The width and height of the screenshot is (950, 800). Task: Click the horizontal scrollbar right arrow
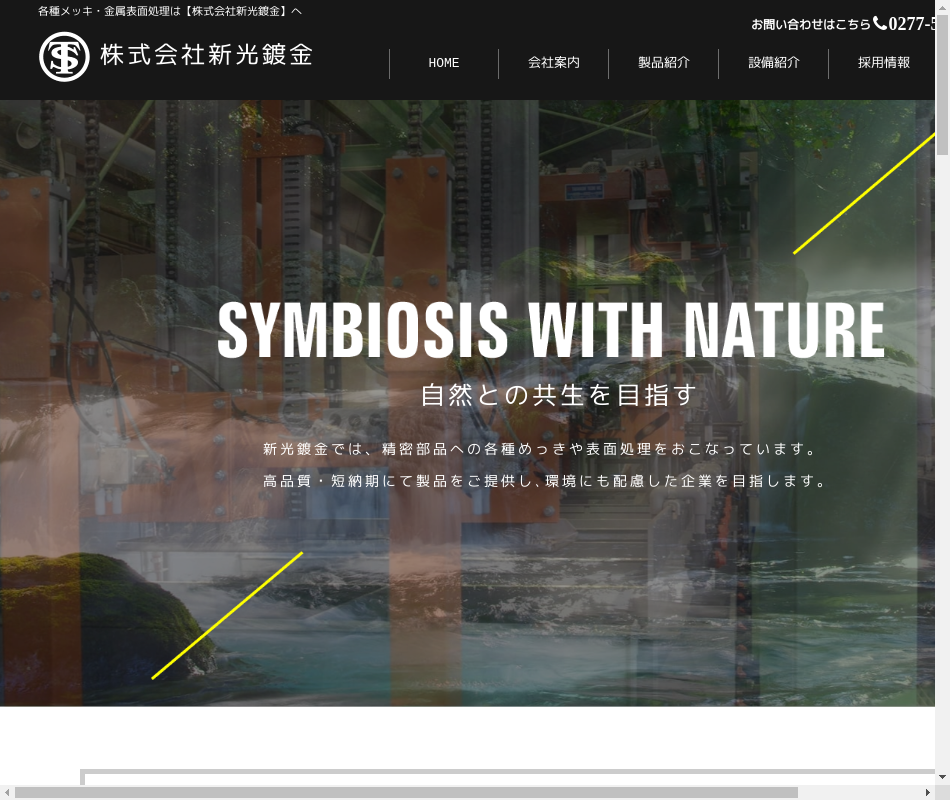(927, 792)
